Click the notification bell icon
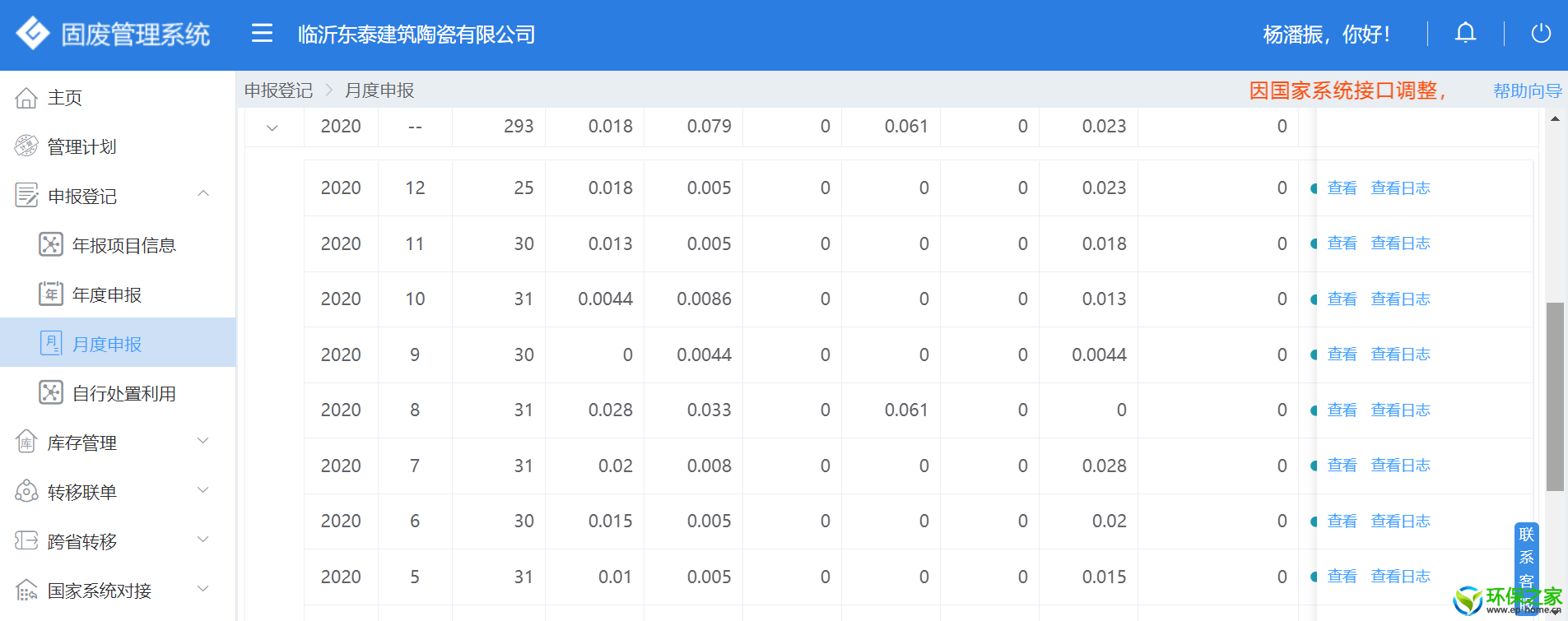The image size is (1568, 621). pyautogui.click(x=1465, y=33)
